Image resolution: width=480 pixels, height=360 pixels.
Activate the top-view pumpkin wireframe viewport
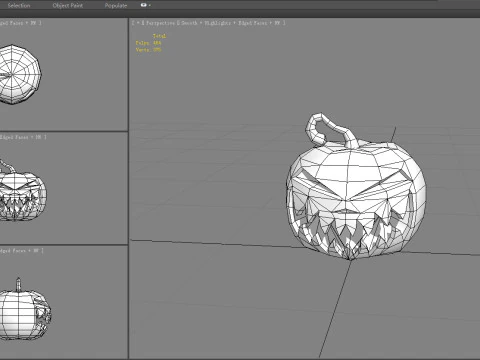pyautogui.click(x=63, y=74)
